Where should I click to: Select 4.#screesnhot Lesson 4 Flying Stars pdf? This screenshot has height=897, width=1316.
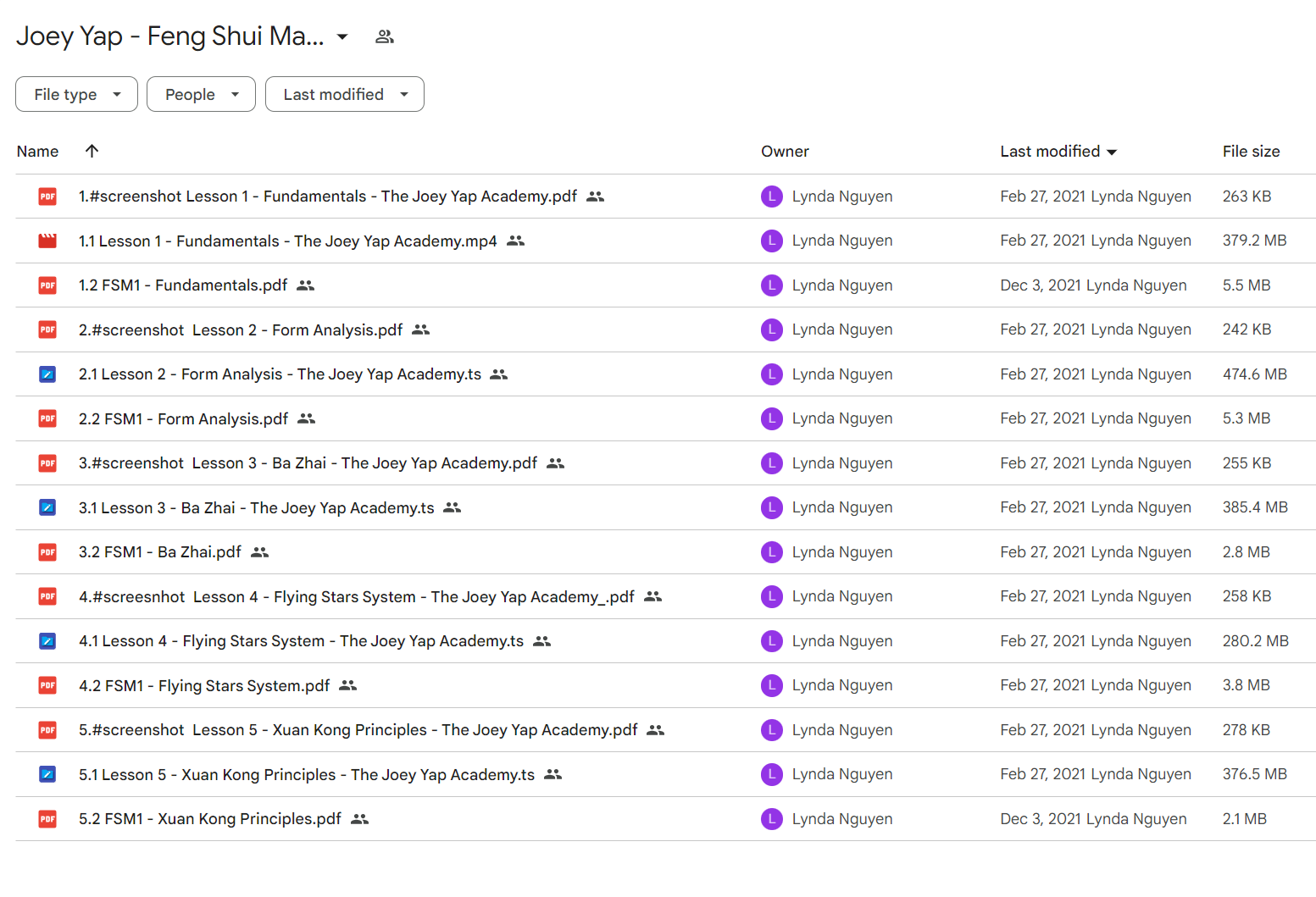click(357, 596)
